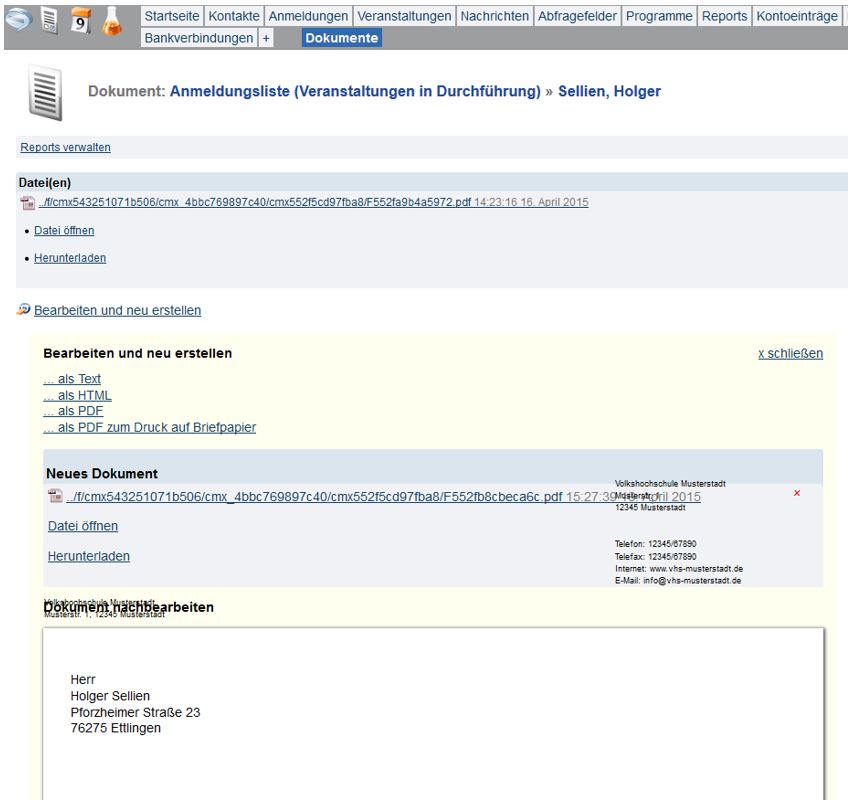
Task: Click magnifier icon next to Bearbeiten und neu erstellen
Action: tap(24, 310)
